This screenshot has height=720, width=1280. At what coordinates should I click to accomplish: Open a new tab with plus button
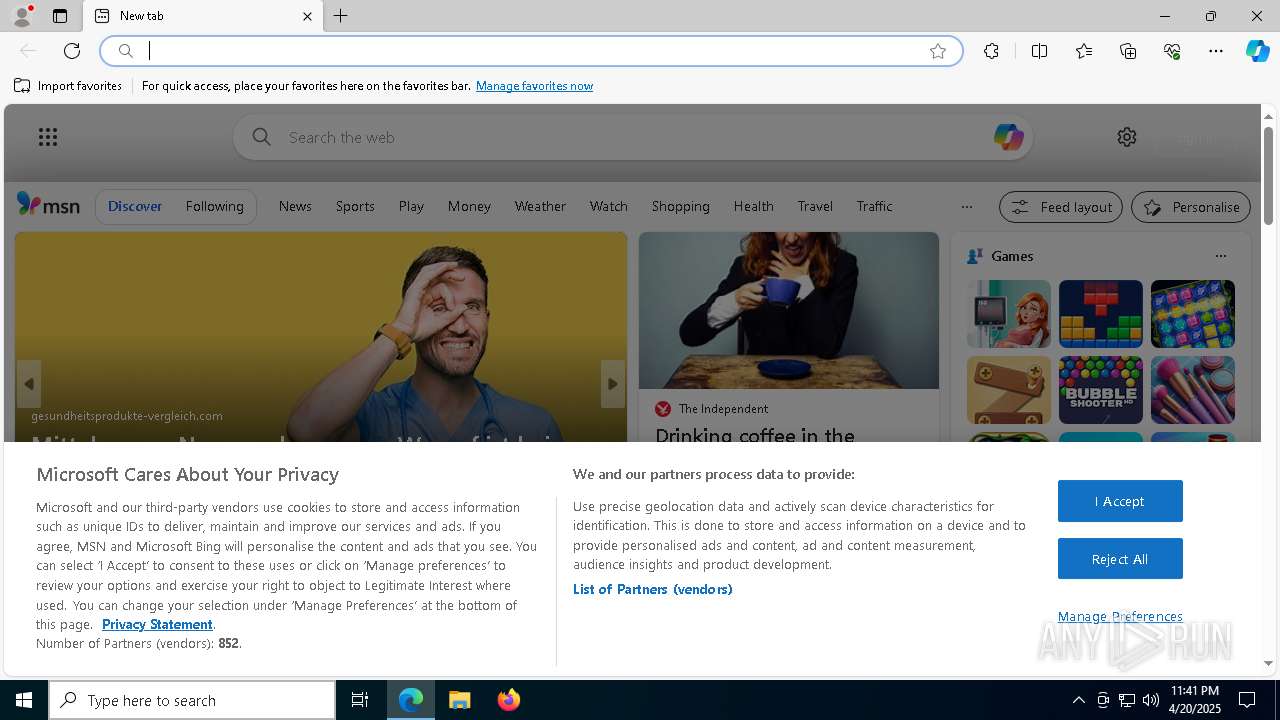341,16
